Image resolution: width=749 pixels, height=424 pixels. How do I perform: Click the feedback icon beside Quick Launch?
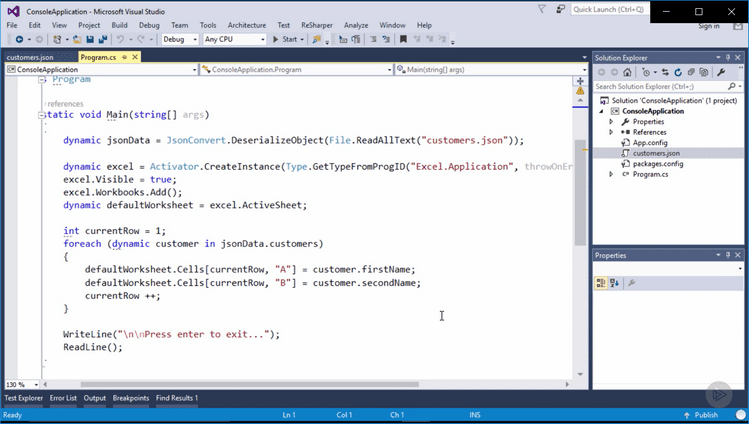pyautogui.click(x=560, y=9)
